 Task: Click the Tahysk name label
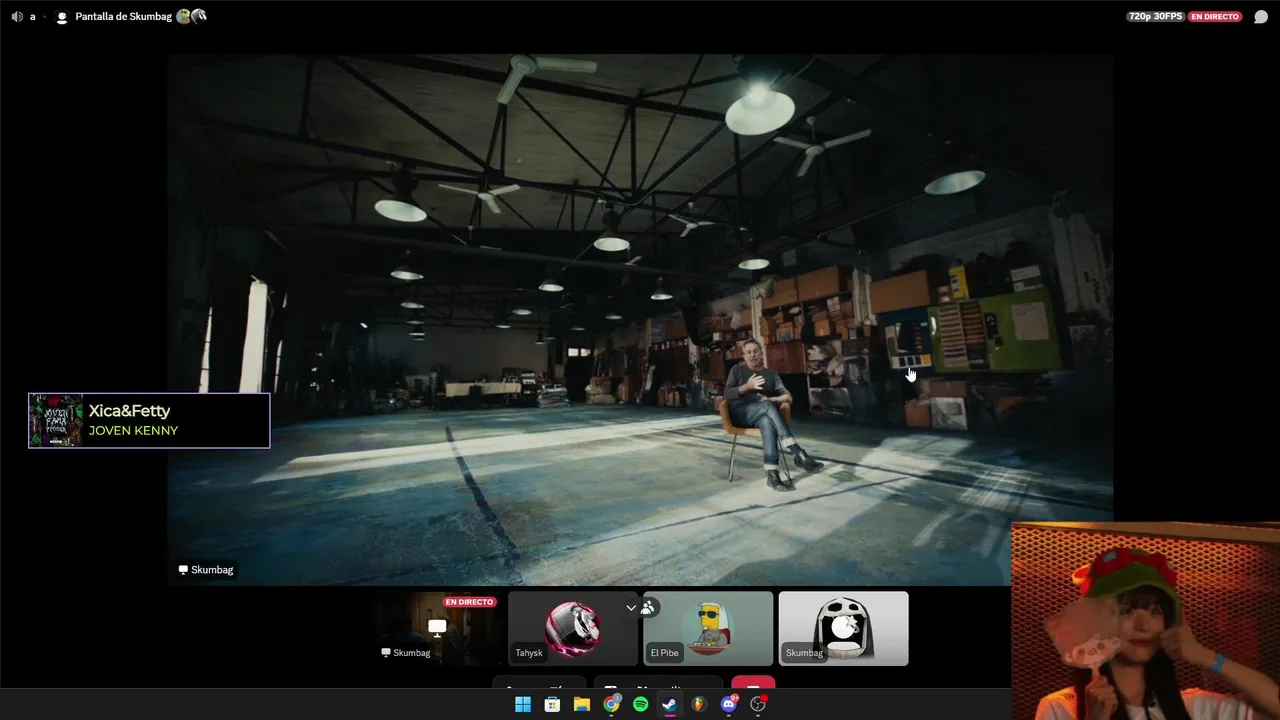[529, 653]
